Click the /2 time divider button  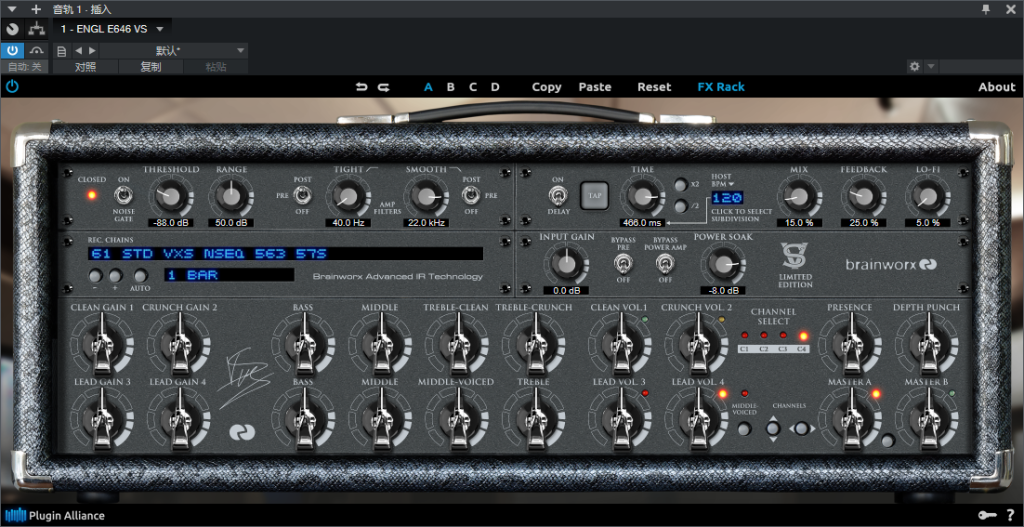(681, 207)
